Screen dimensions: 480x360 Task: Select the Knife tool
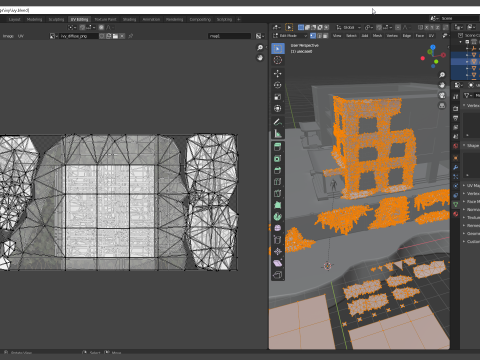278,193
